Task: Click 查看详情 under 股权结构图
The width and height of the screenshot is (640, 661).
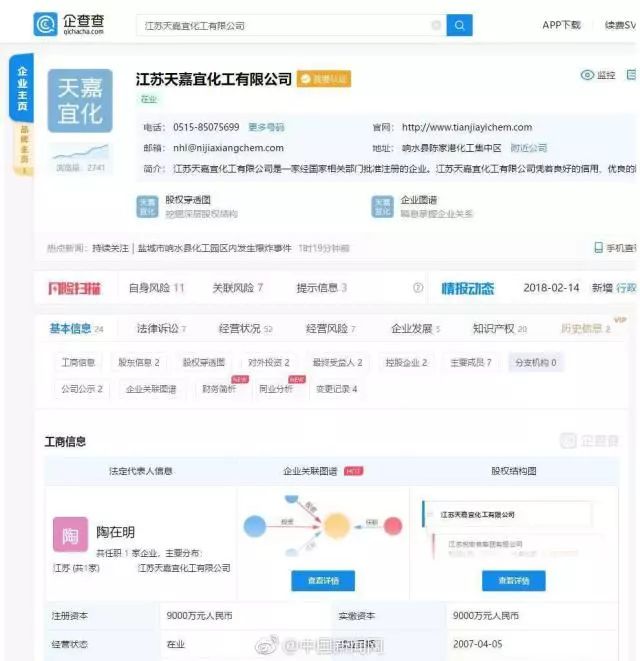Action: click(513, 580)
